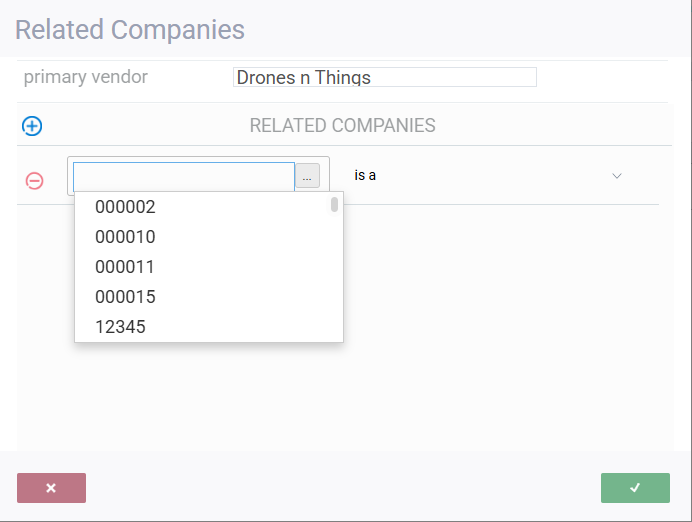Cancel with the red X button
Screen dimensions: 692x522
click(51, 488)
